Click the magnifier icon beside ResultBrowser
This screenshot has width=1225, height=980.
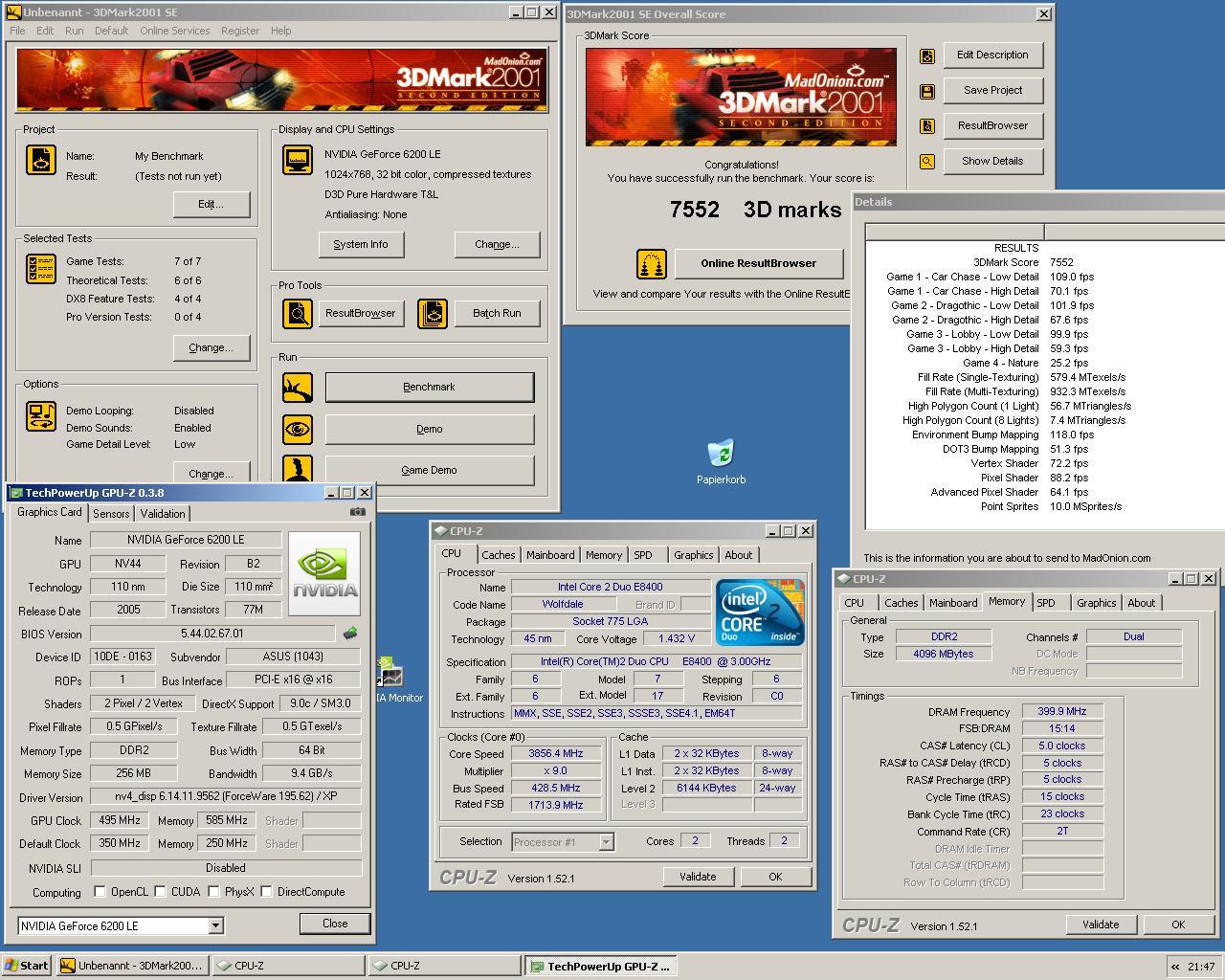[298, 313]
